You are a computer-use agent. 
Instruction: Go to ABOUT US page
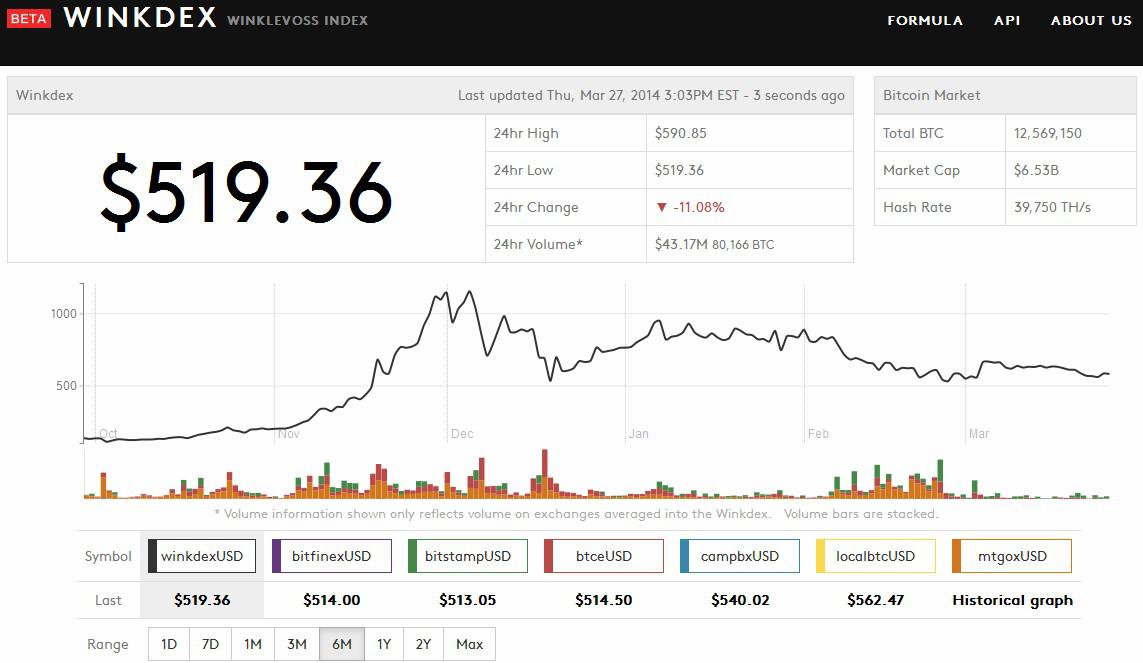pos(1091,20)
